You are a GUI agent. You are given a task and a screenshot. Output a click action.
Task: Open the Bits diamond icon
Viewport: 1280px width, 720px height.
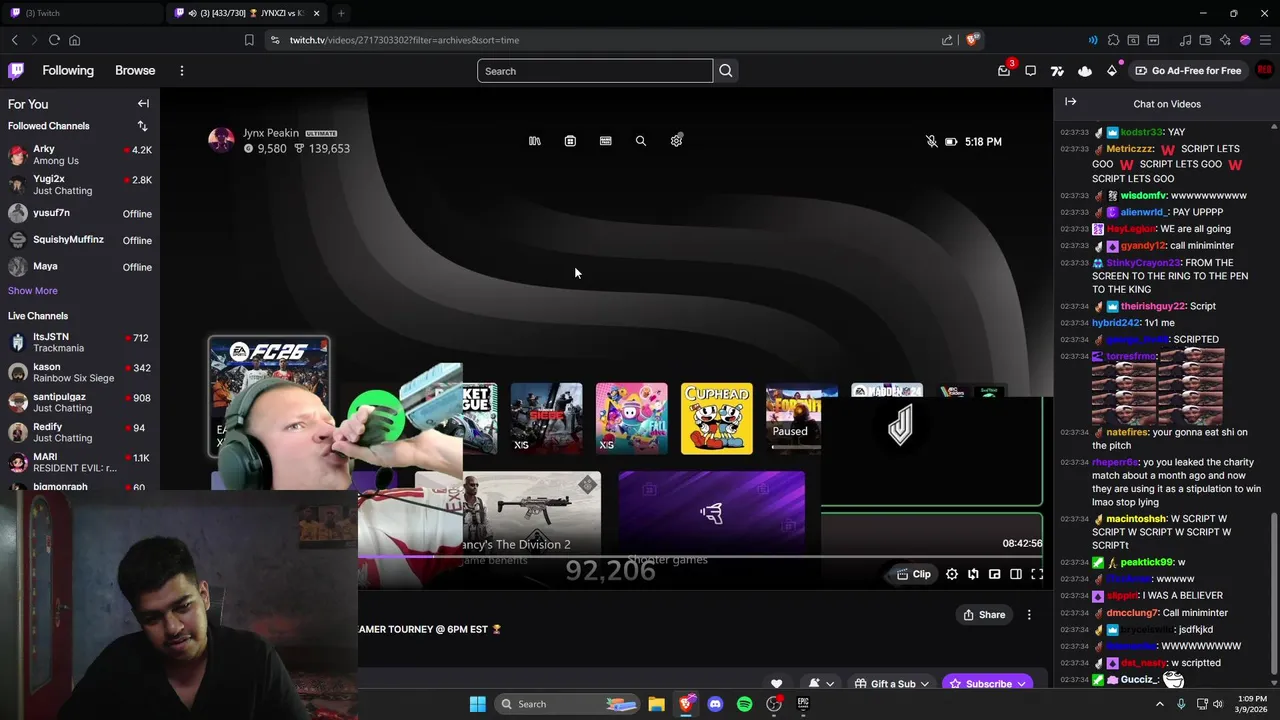[x=1112, y=71]
